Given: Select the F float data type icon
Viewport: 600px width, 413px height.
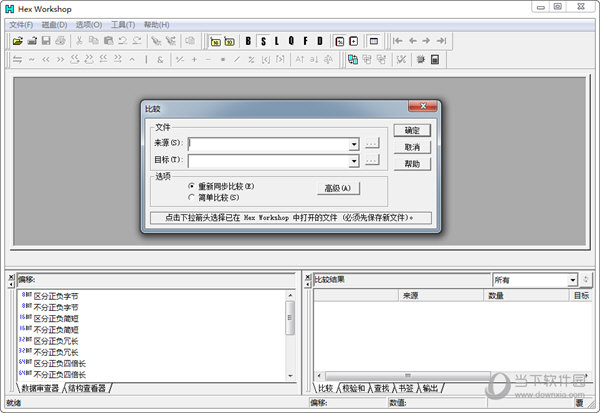Looking at the screenshot, I should click(x=305, y=41).
